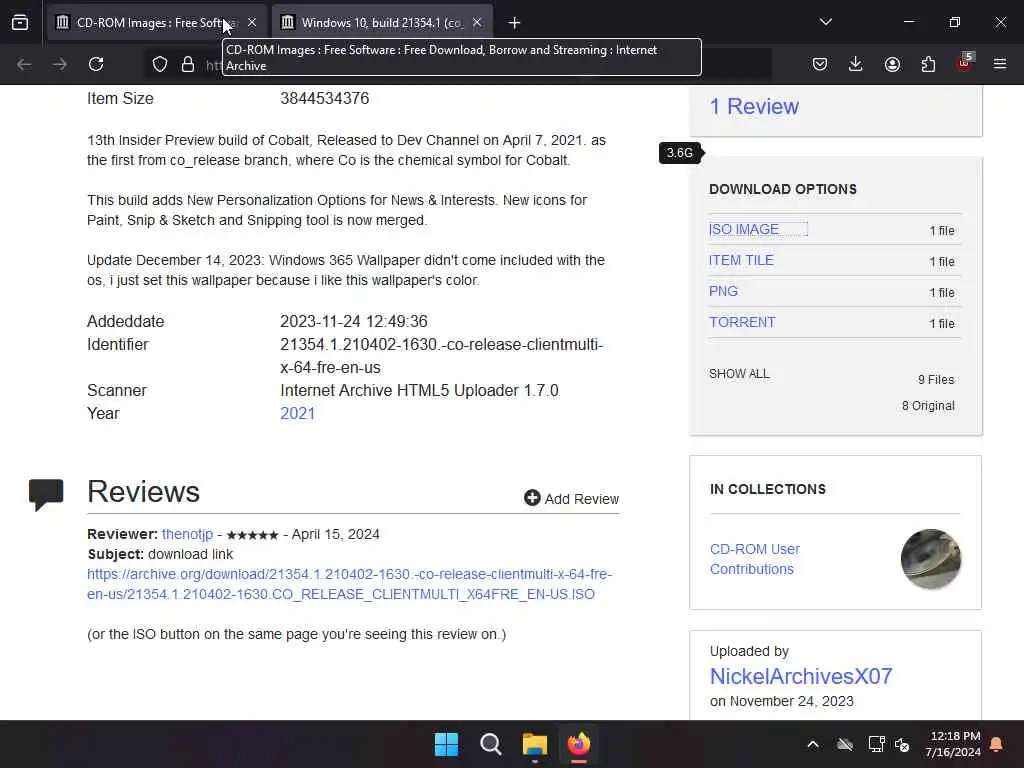Open uBlock extension icon with badge
1024x768 pixels.
(x=965, y=63)
